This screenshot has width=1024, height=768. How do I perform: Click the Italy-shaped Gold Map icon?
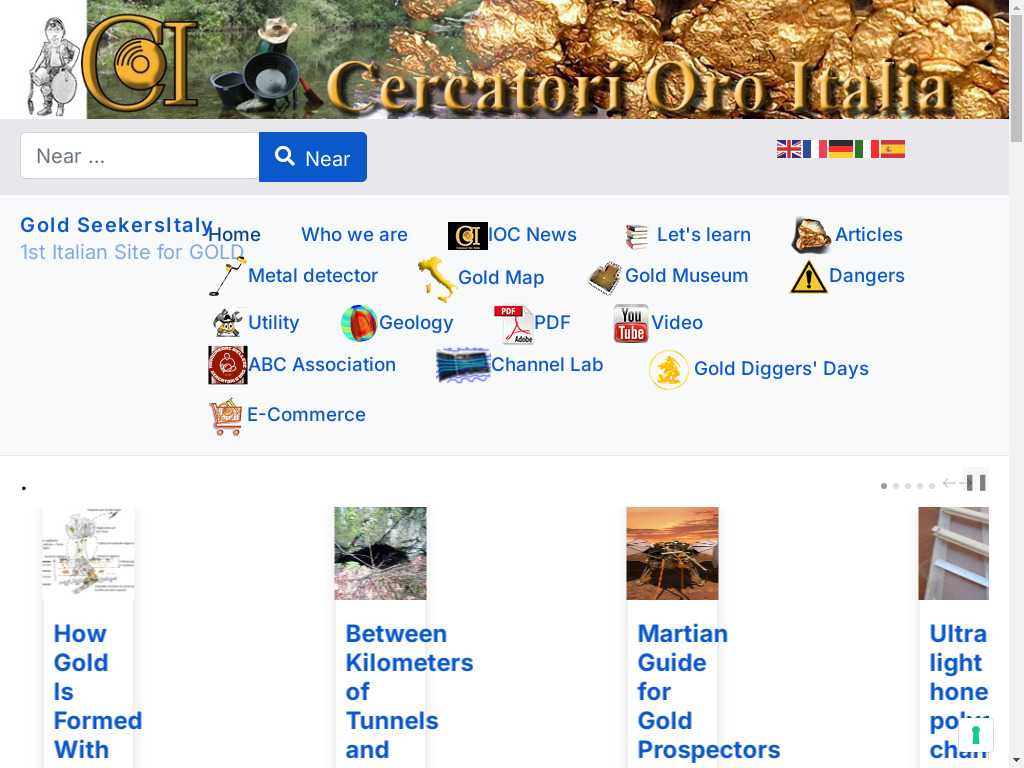coord(437,279)
